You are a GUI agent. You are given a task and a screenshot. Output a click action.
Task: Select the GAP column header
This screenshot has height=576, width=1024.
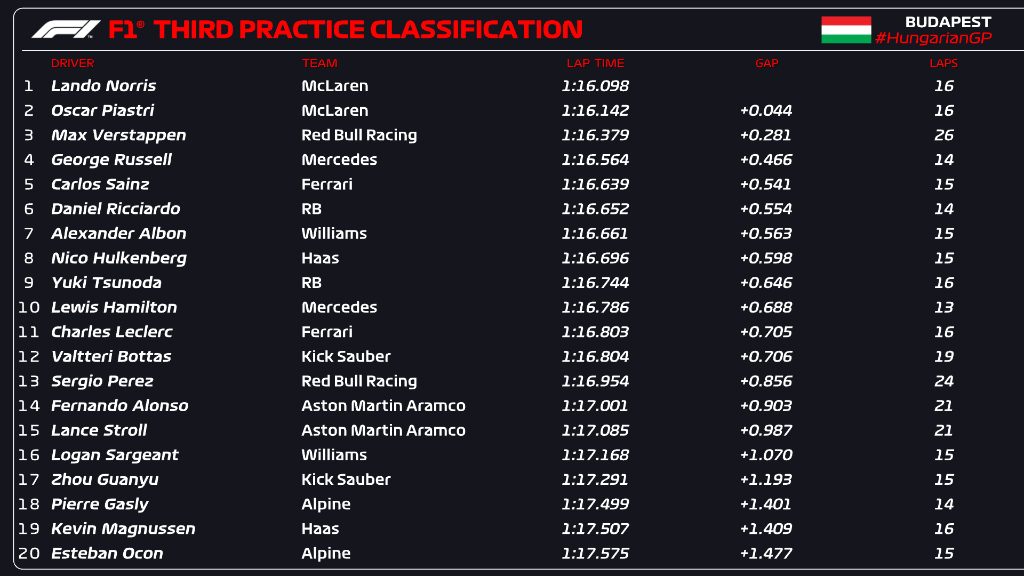767,63
